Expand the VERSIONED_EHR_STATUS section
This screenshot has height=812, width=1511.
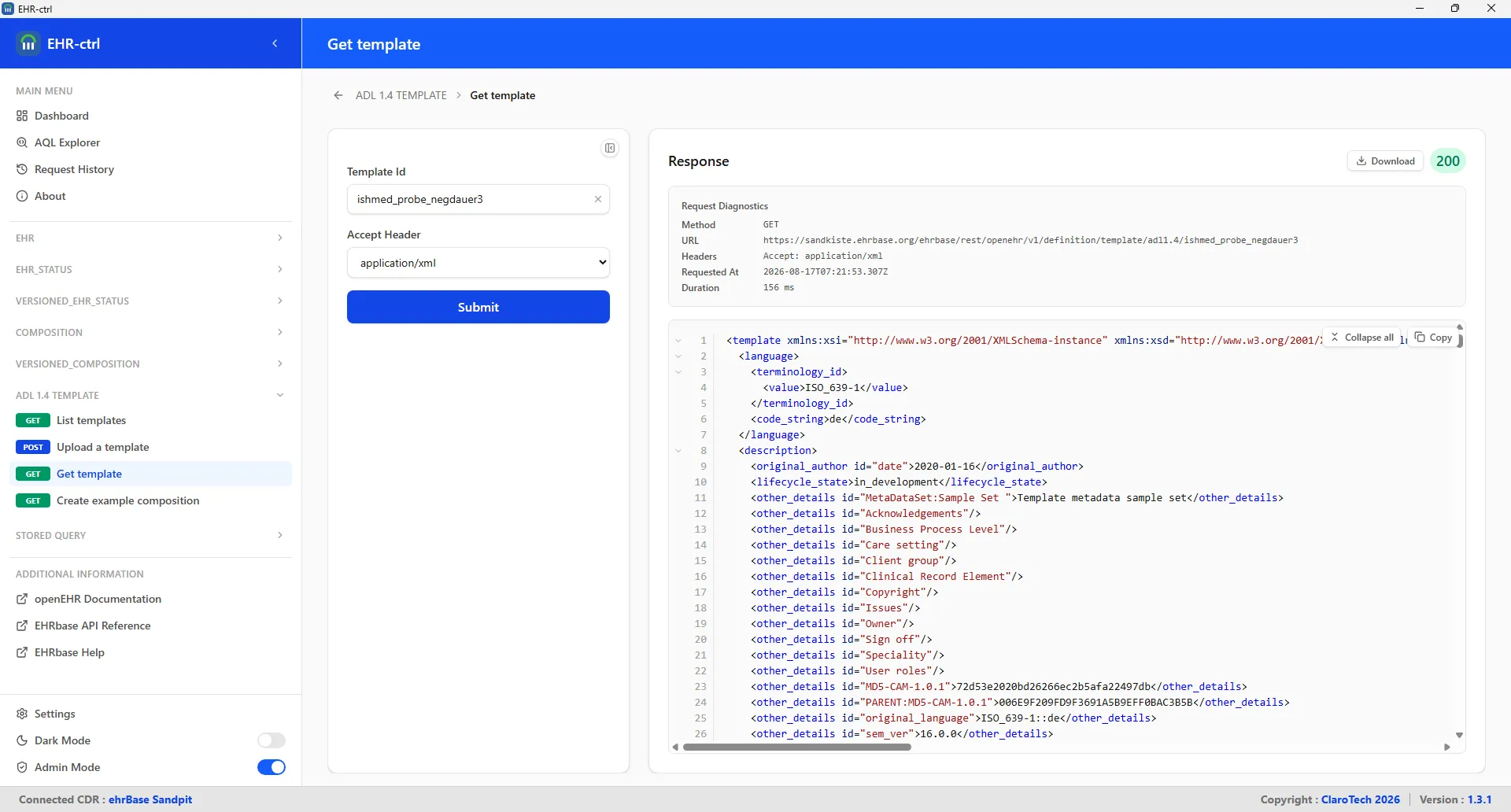150,301
